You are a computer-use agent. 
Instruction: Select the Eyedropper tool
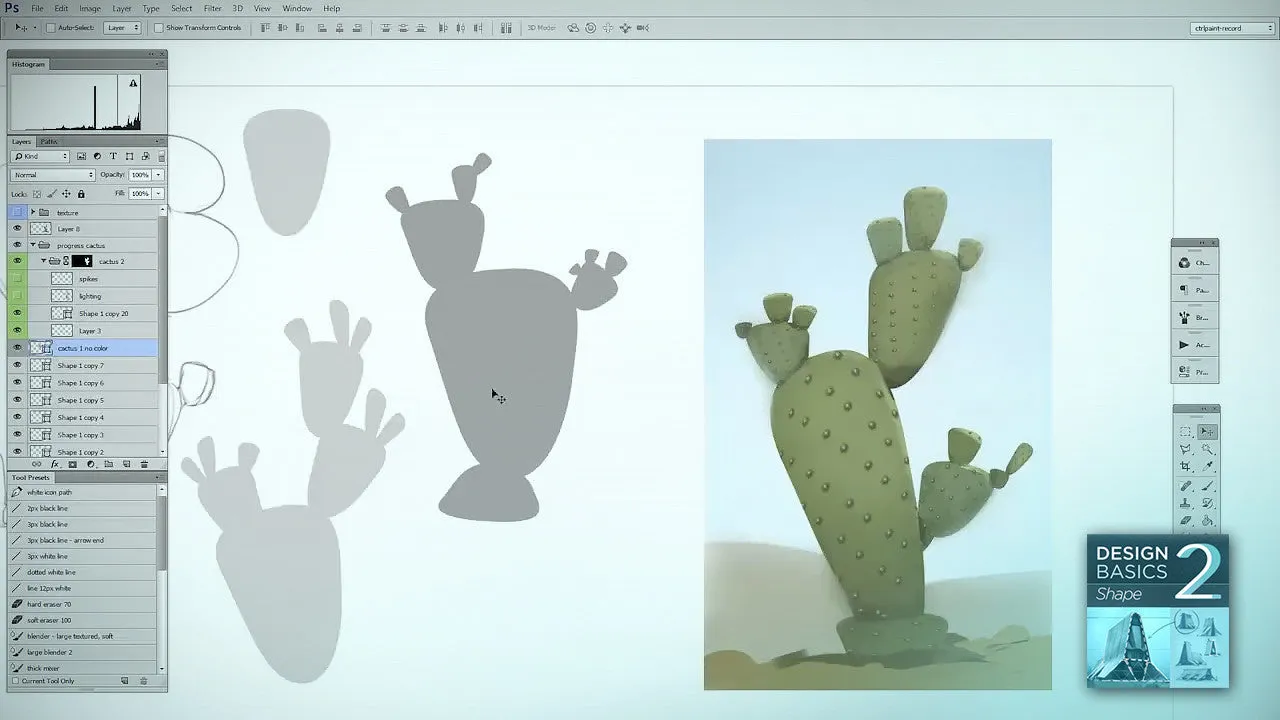click(x=1207, y=467)
